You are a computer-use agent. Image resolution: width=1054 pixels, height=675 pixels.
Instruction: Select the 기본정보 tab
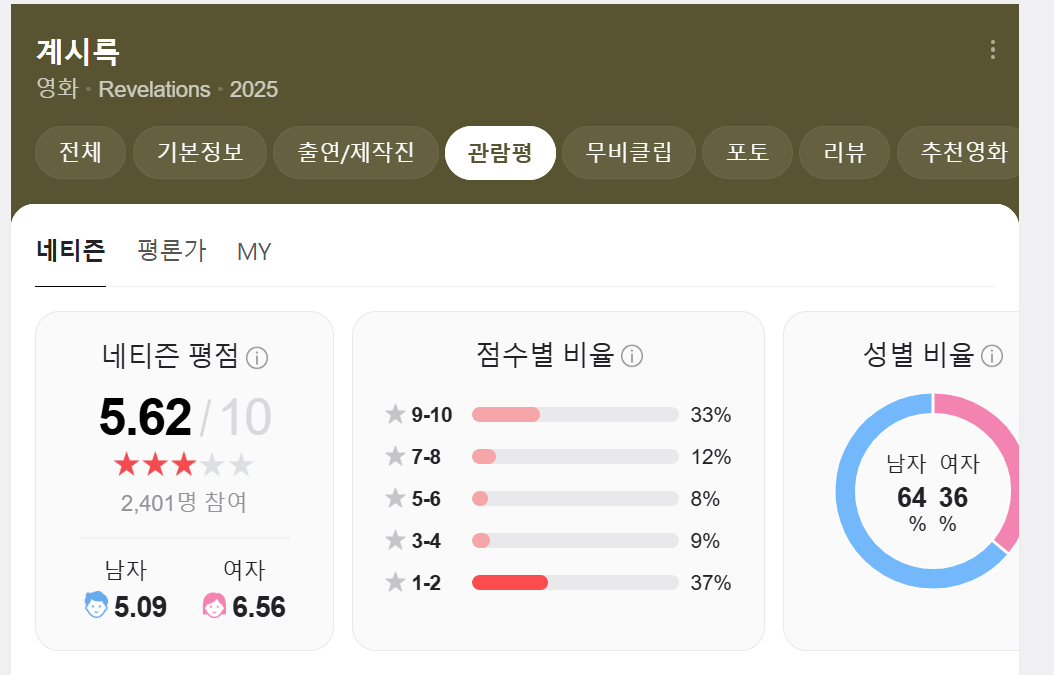(199, 152)
